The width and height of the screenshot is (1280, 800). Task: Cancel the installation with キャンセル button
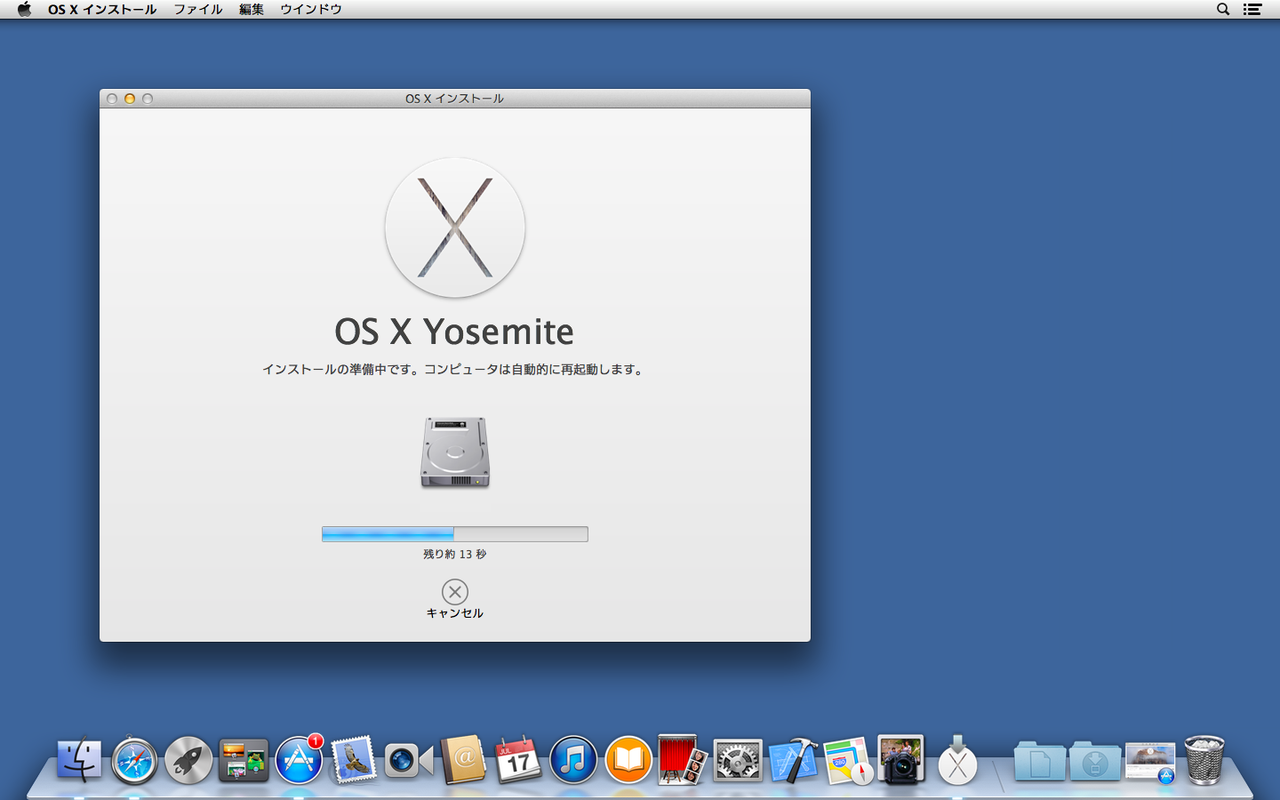coord(455,599)
